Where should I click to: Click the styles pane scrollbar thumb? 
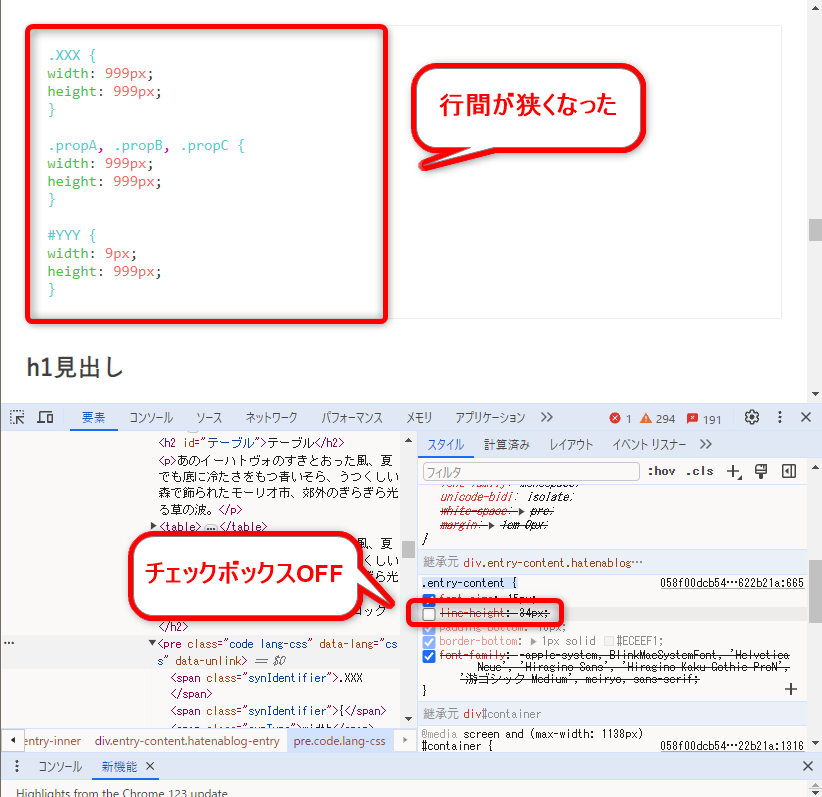coord(815,591)
